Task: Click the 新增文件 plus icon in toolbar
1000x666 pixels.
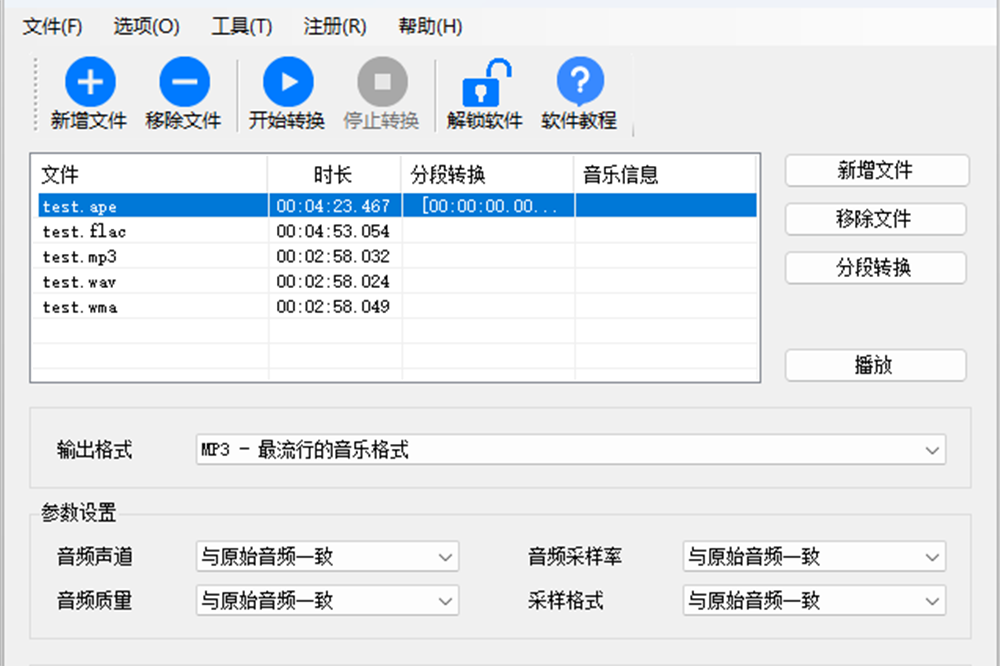Action: [x=90, y=83]
